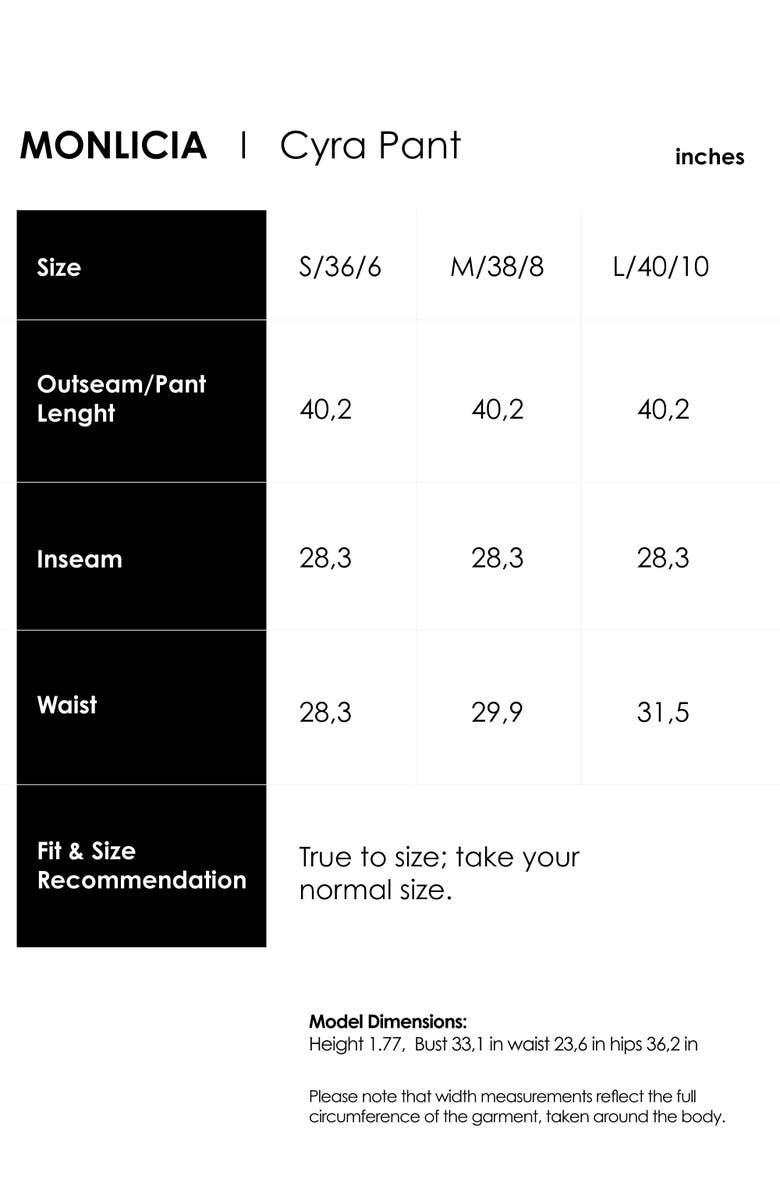
Task: Select the S/36/6 size column header
Action: 340,267
